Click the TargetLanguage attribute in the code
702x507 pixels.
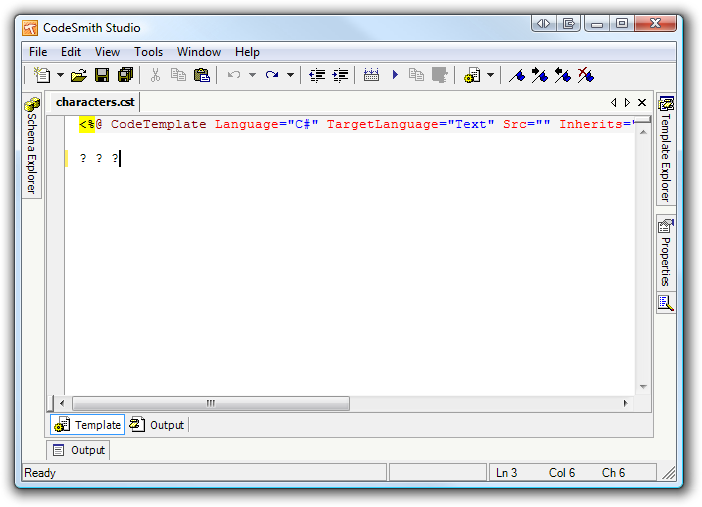383,124
